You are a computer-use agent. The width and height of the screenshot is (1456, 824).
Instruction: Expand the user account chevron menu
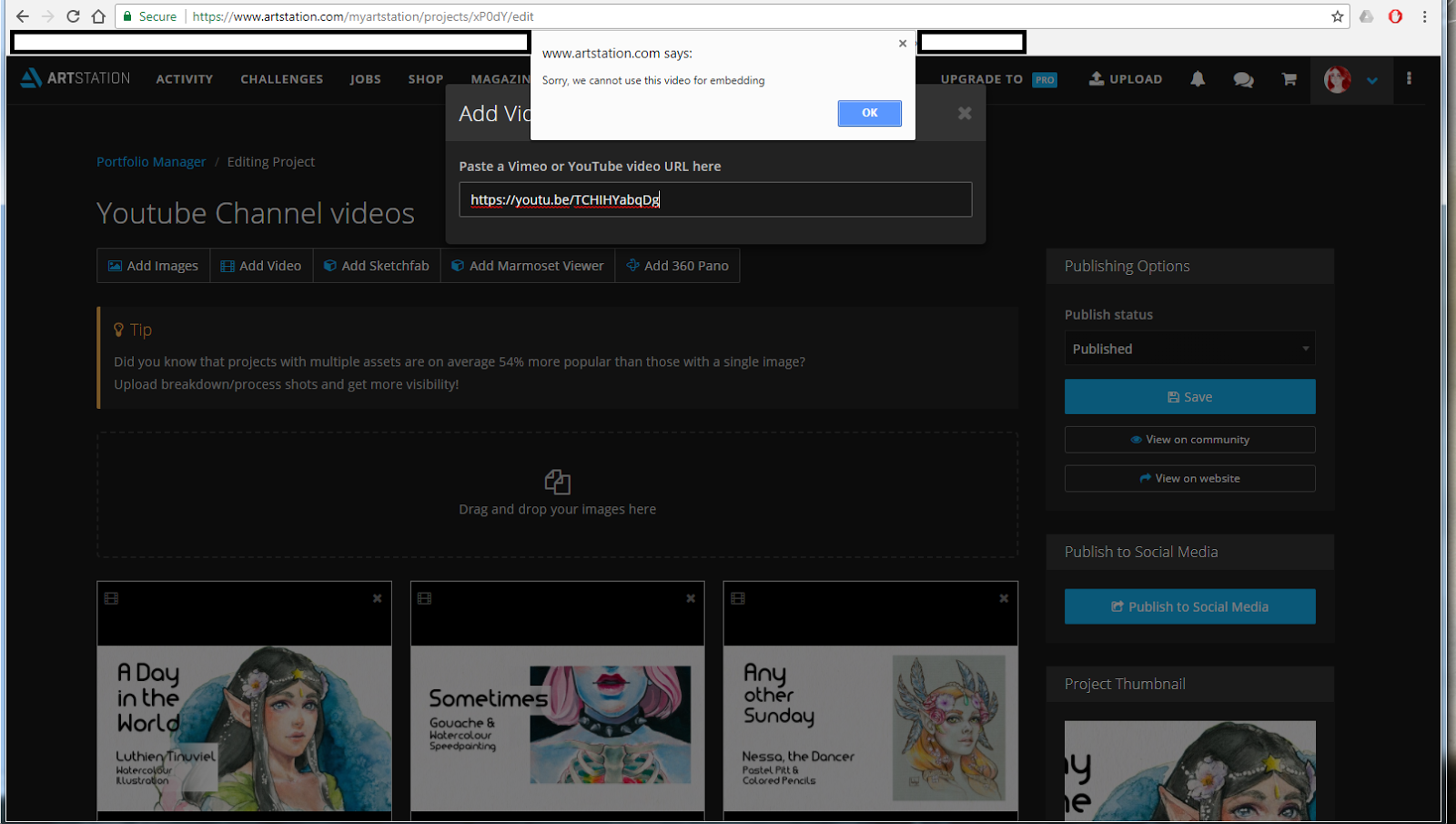click(x=1372, y=80)
